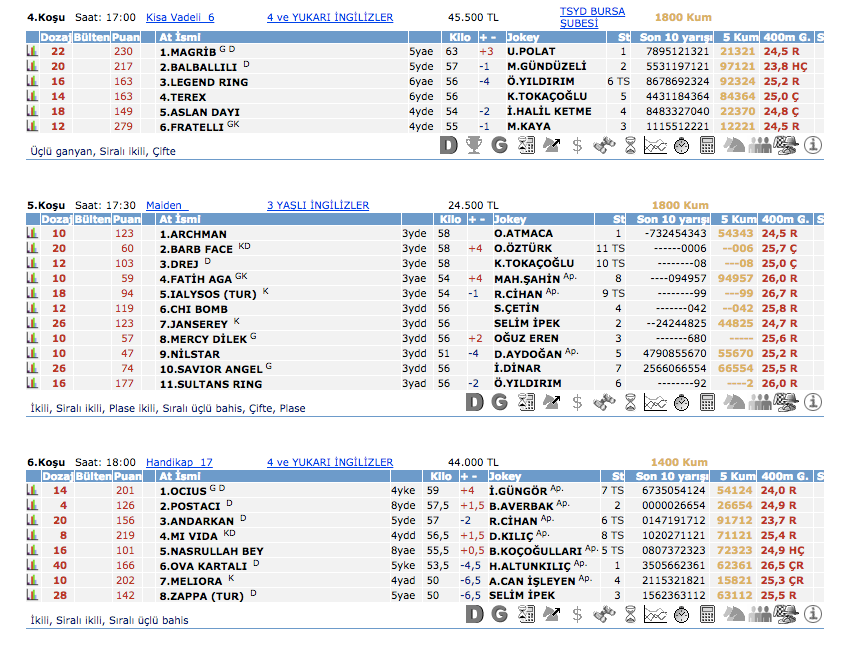Image resolution: width=861 pixels, height=645 pixels.
Task: Click the stopwatch icon under race 5
Action: click(x=681, y=402)
